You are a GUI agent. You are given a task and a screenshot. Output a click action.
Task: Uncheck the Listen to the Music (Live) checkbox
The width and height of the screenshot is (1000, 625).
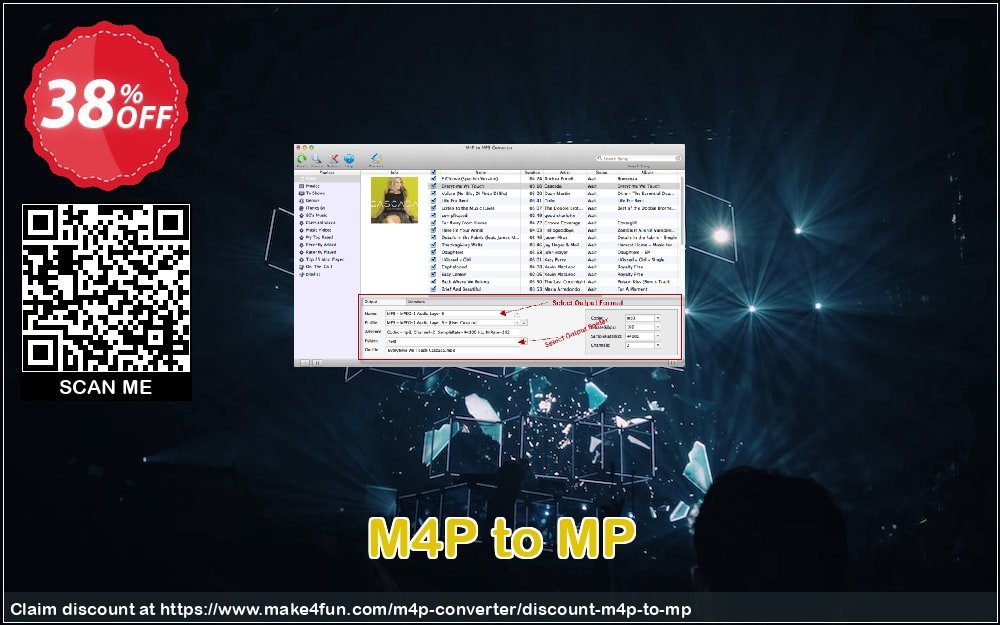[434, 208]
